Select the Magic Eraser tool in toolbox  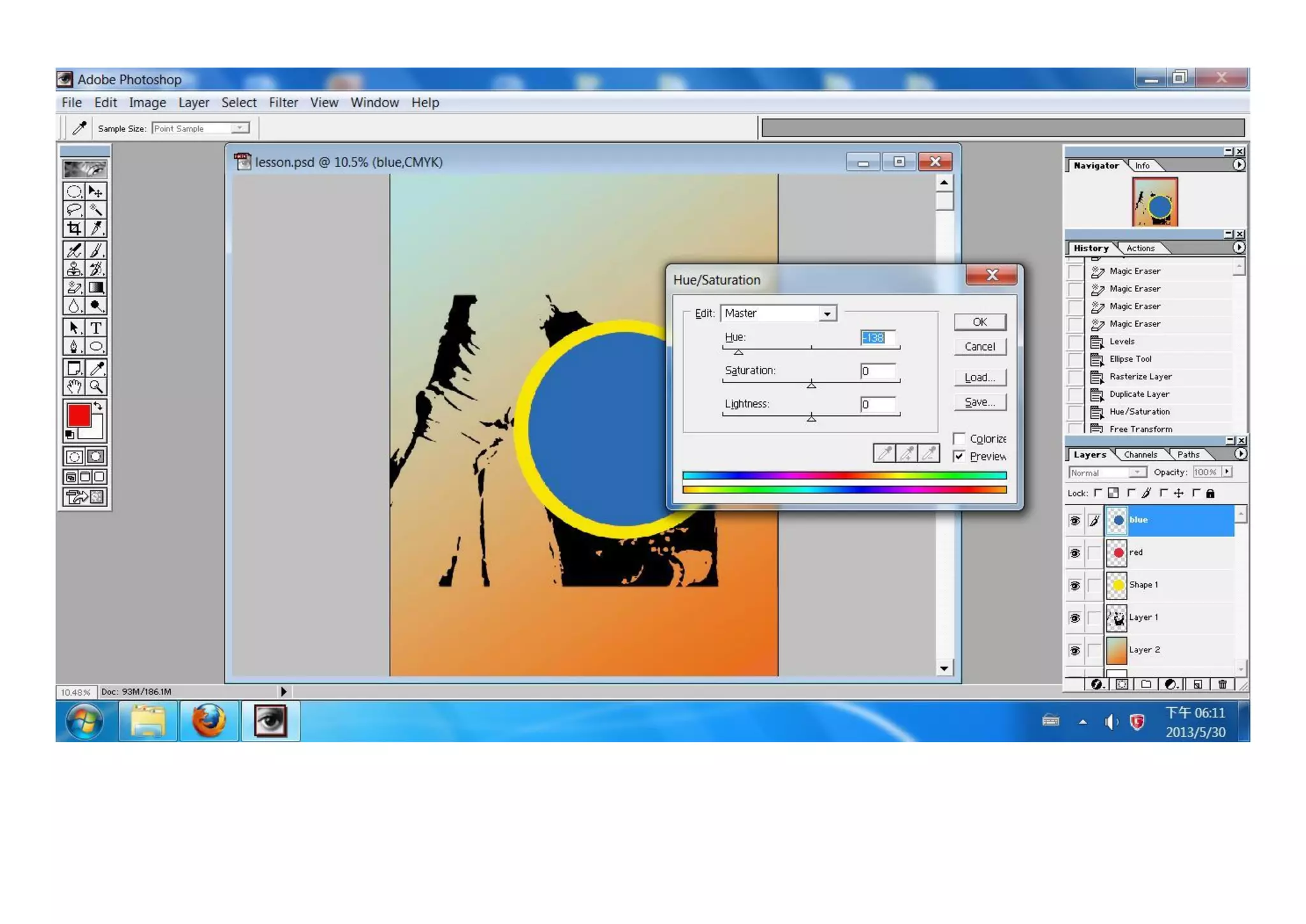coord(74,288)
